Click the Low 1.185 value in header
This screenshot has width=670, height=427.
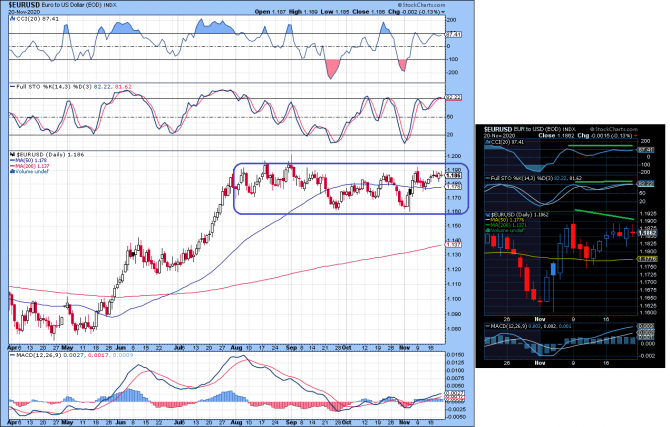coord(336,12)
